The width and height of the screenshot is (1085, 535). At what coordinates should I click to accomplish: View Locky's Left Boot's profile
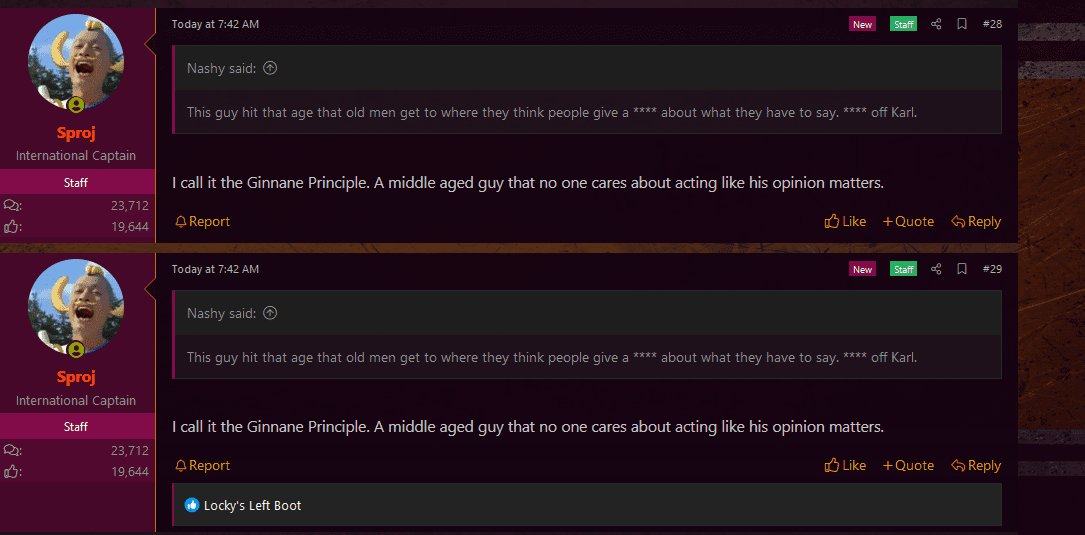coord(253,505)
